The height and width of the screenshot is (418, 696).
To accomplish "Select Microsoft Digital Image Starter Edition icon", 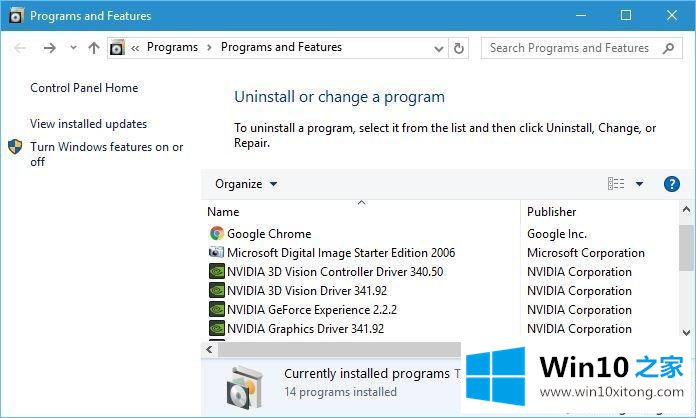I will point(217,252).
